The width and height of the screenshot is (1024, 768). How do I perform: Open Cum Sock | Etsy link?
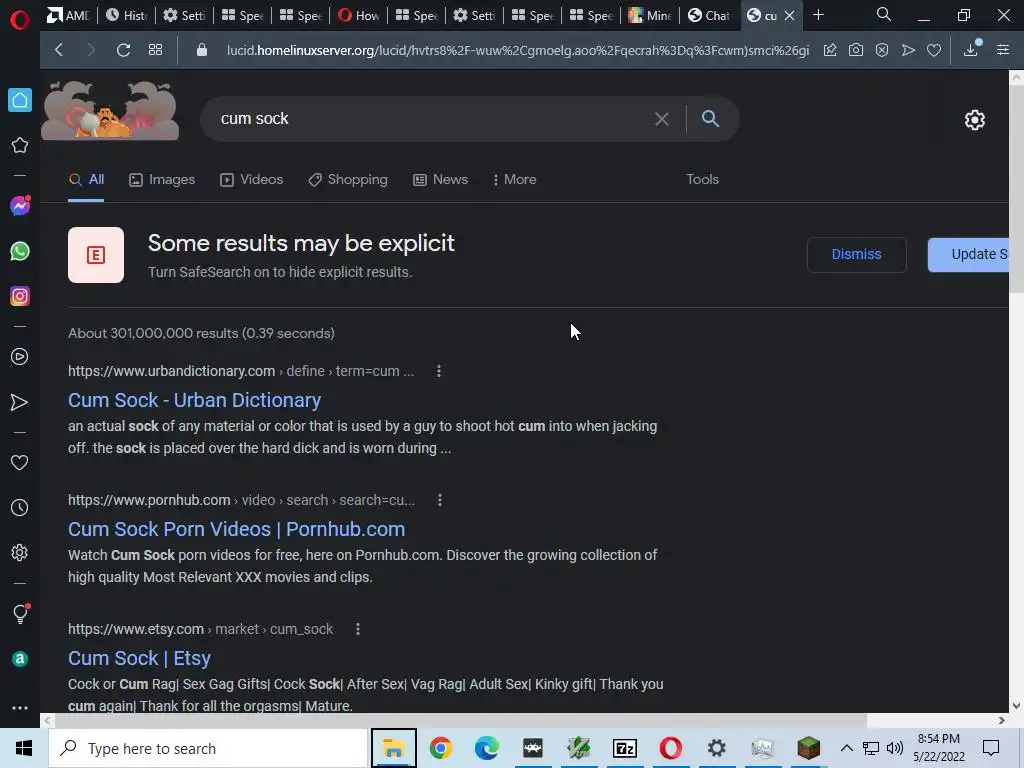tap(139, 658)
